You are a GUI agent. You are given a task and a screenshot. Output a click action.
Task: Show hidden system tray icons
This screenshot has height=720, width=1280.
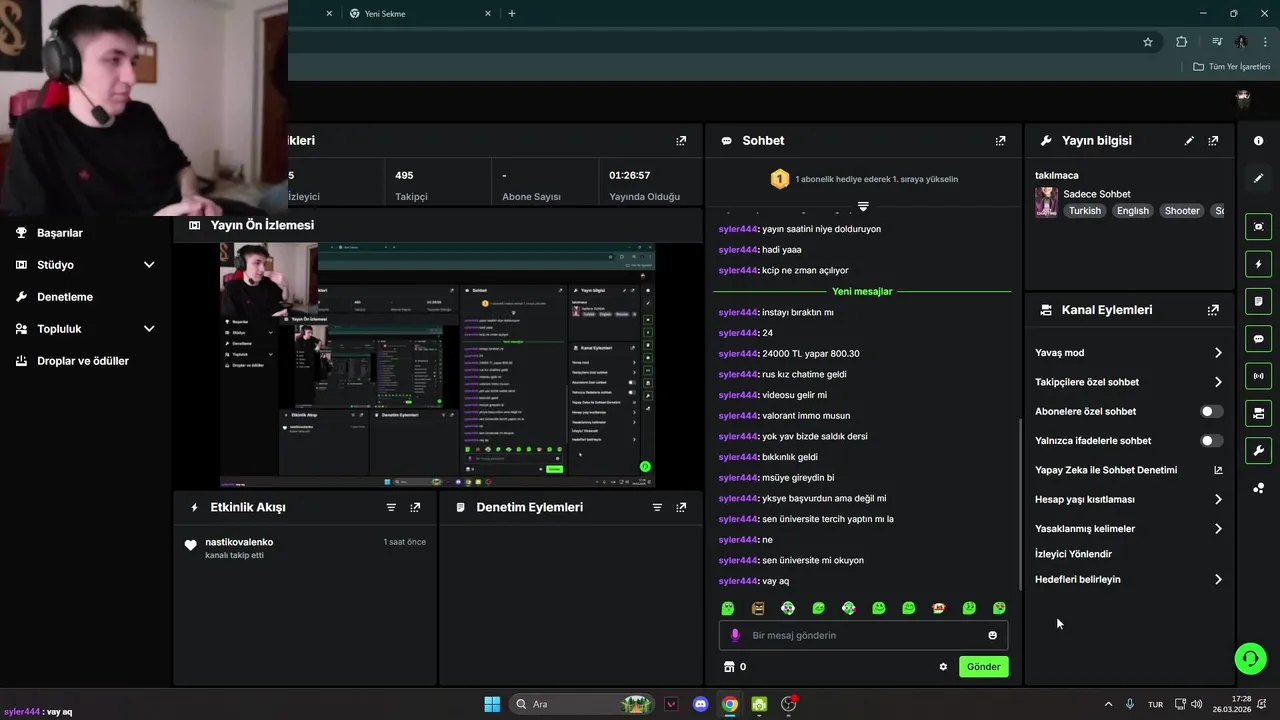click(1108, 704)
